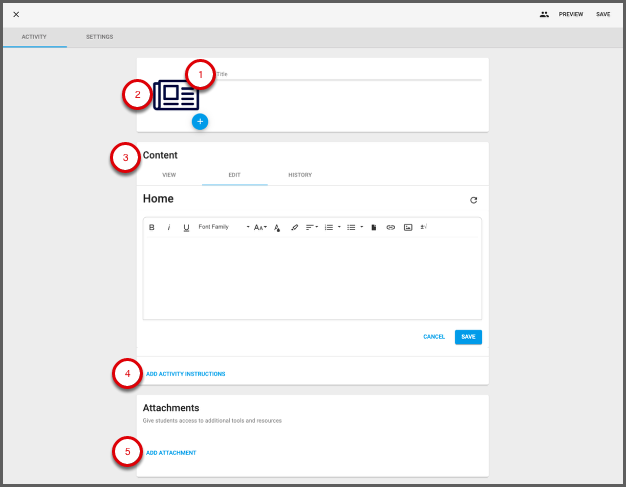Click the highlighter pen icon
The image size is (626, 487).
click(x=294, y=227)
